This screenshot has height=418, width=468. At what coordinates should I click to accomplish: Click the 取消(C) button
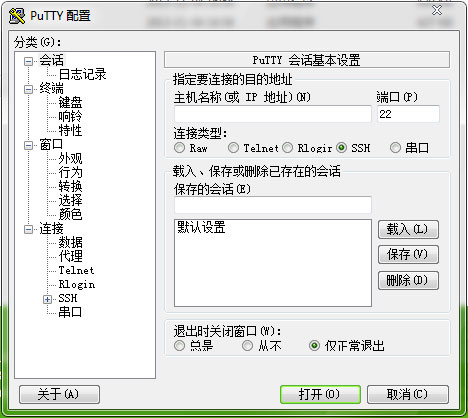pyautogui.click(x=408, y=395)
